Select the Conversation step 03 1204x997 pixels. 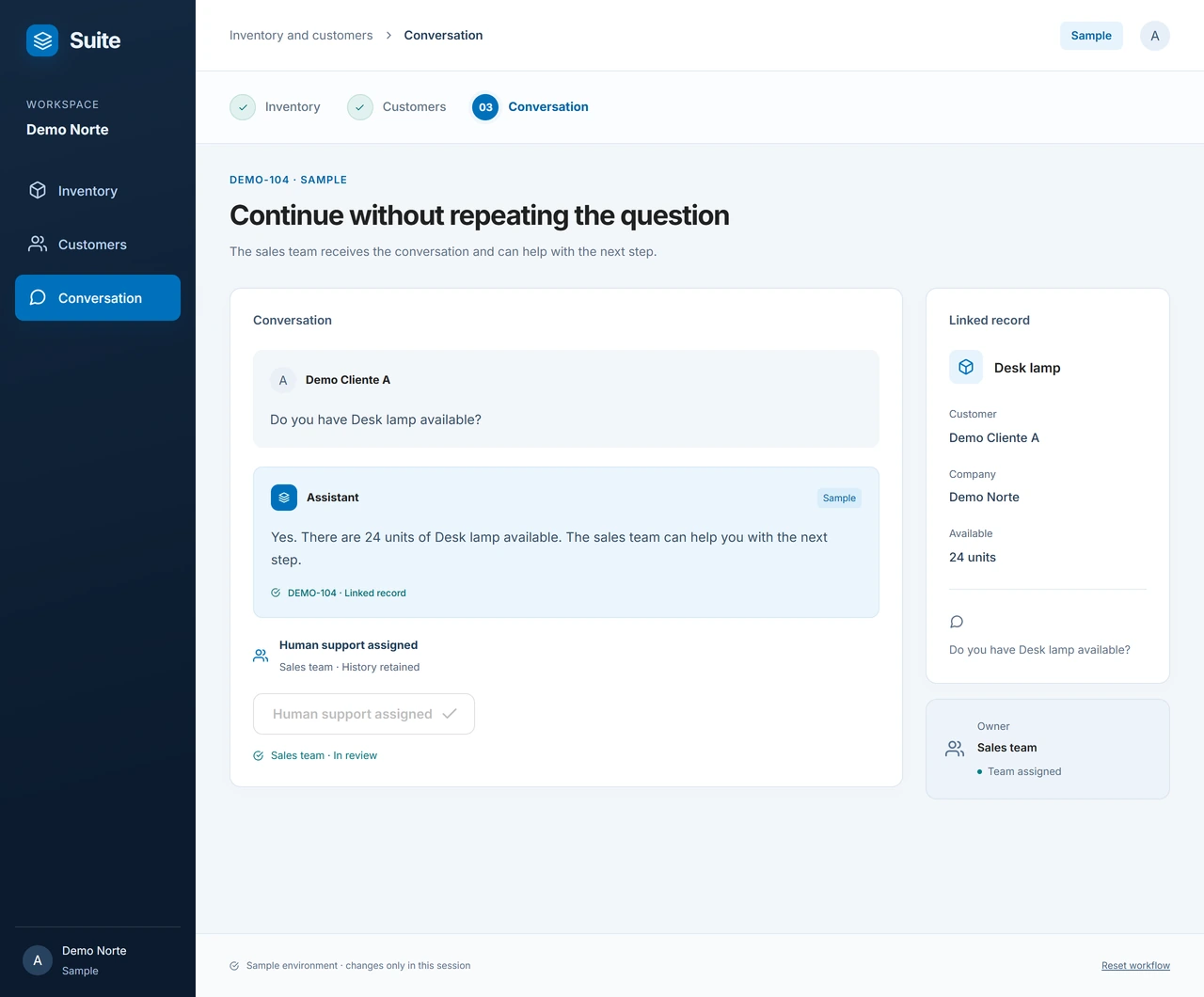point(531,107)
